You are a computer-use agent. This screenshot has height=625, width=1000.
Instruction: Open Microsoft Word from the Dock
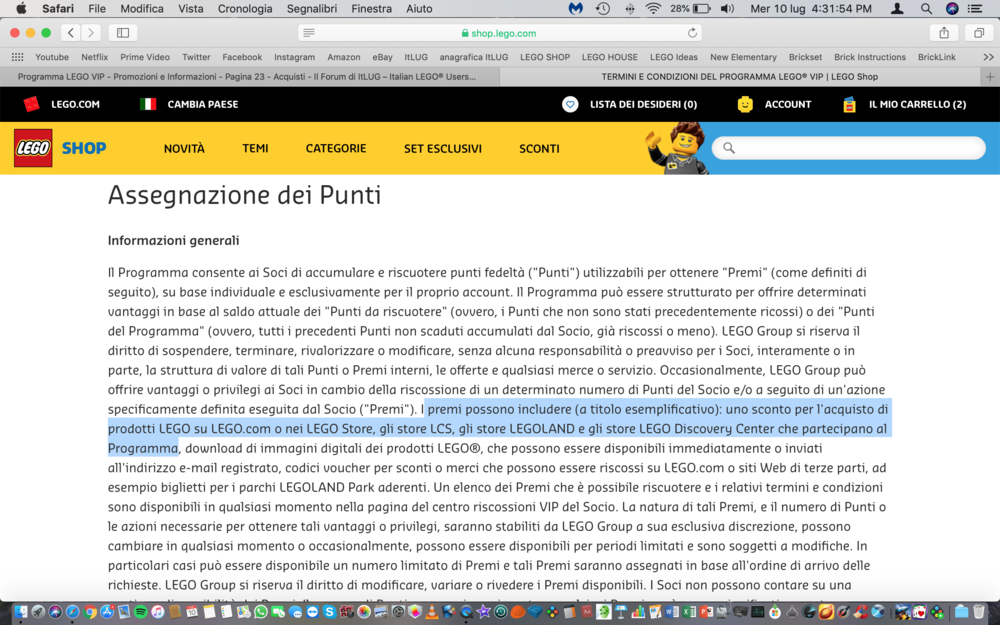(x=672, y=612)
